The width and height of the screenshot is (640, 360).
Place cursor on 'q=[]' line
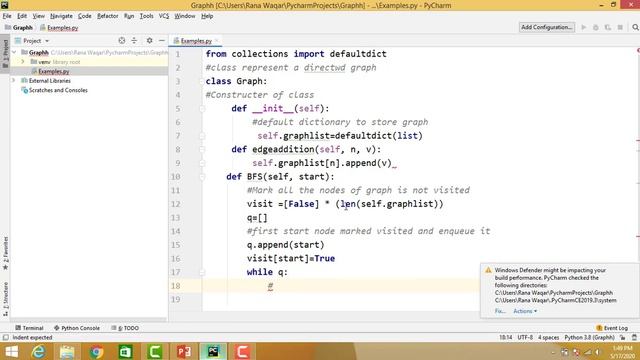pyautogui.click(x=257, y=218)
